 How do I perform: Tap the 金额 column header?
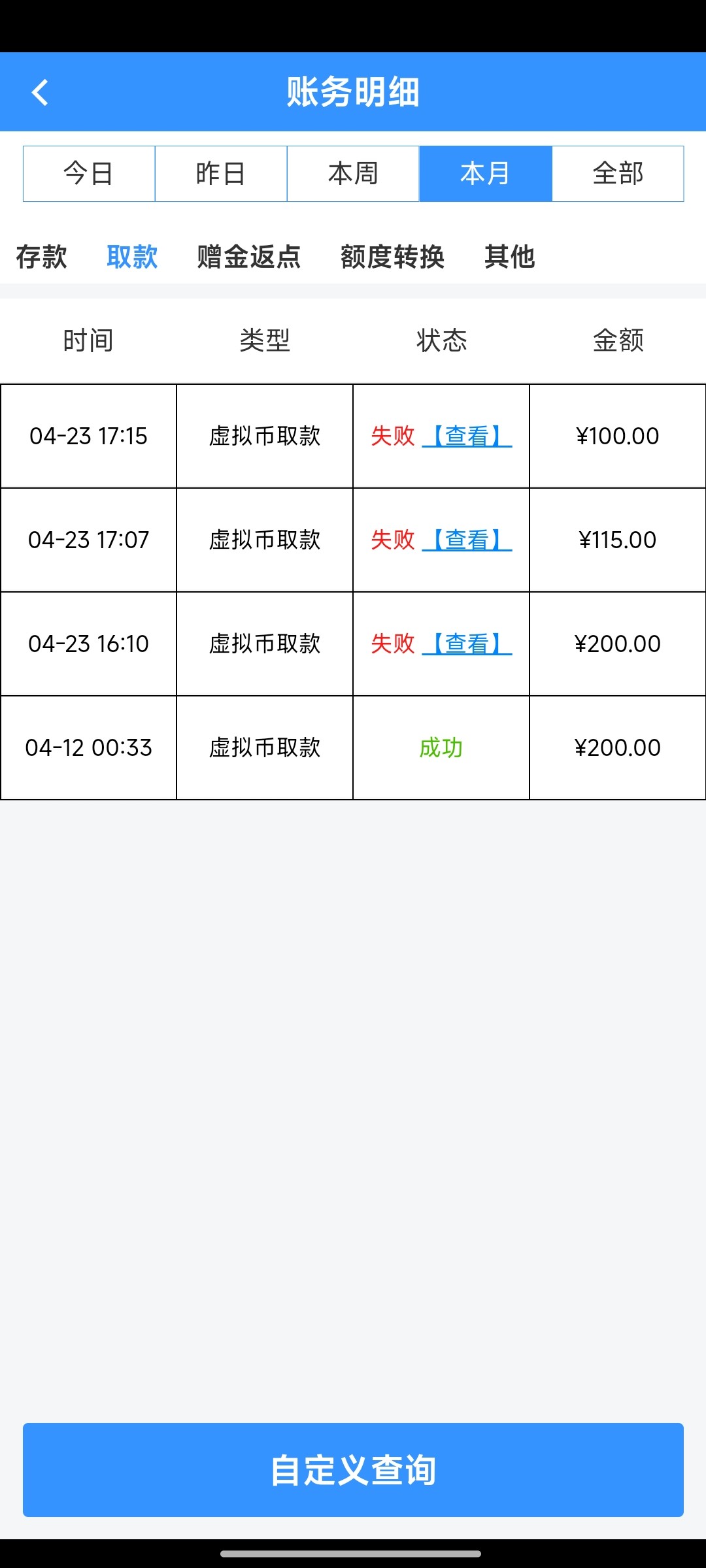point(618,340)
